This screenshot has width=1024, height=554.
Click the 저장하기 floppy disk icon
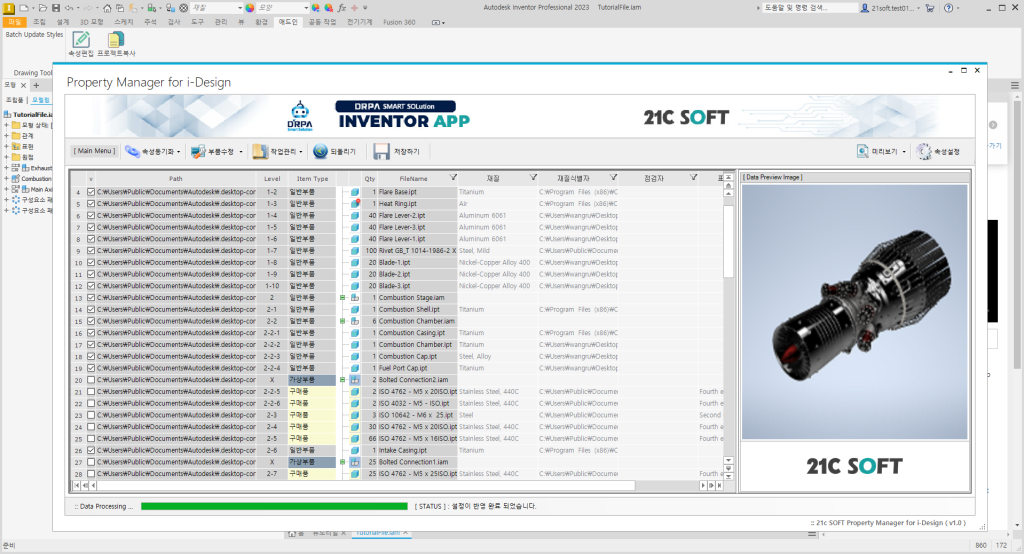pos(381,152)
